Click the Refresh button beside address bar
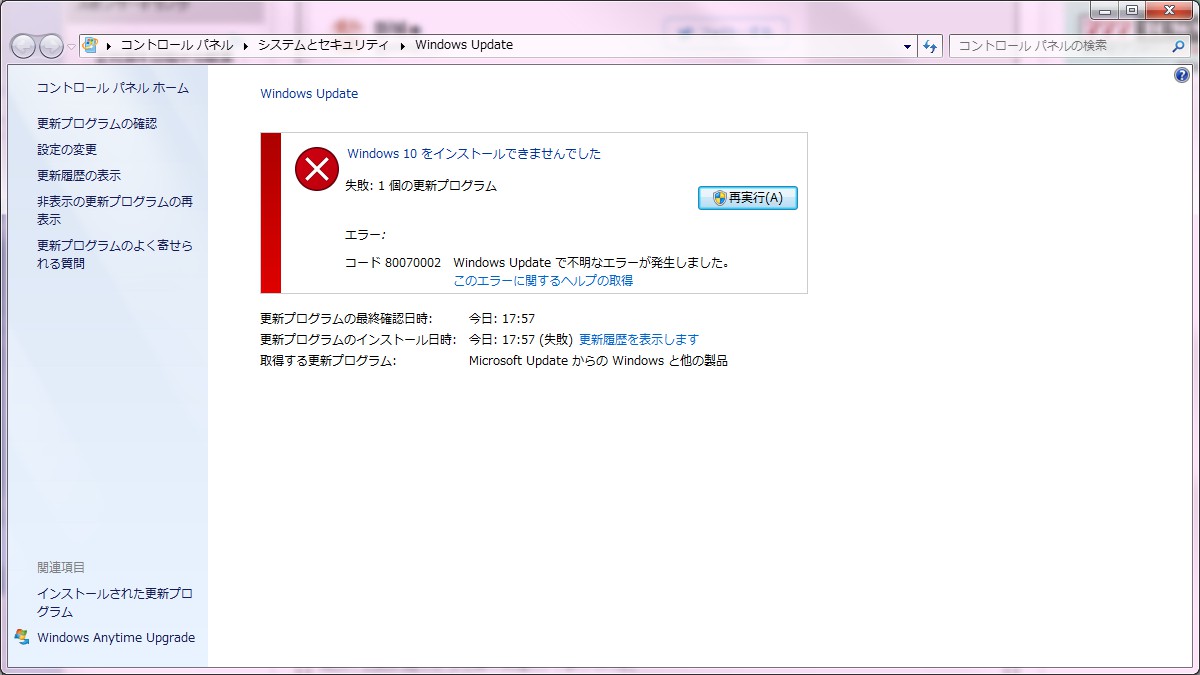The image size is (1200, 675). pyautogui.click(x=931, y=46)
